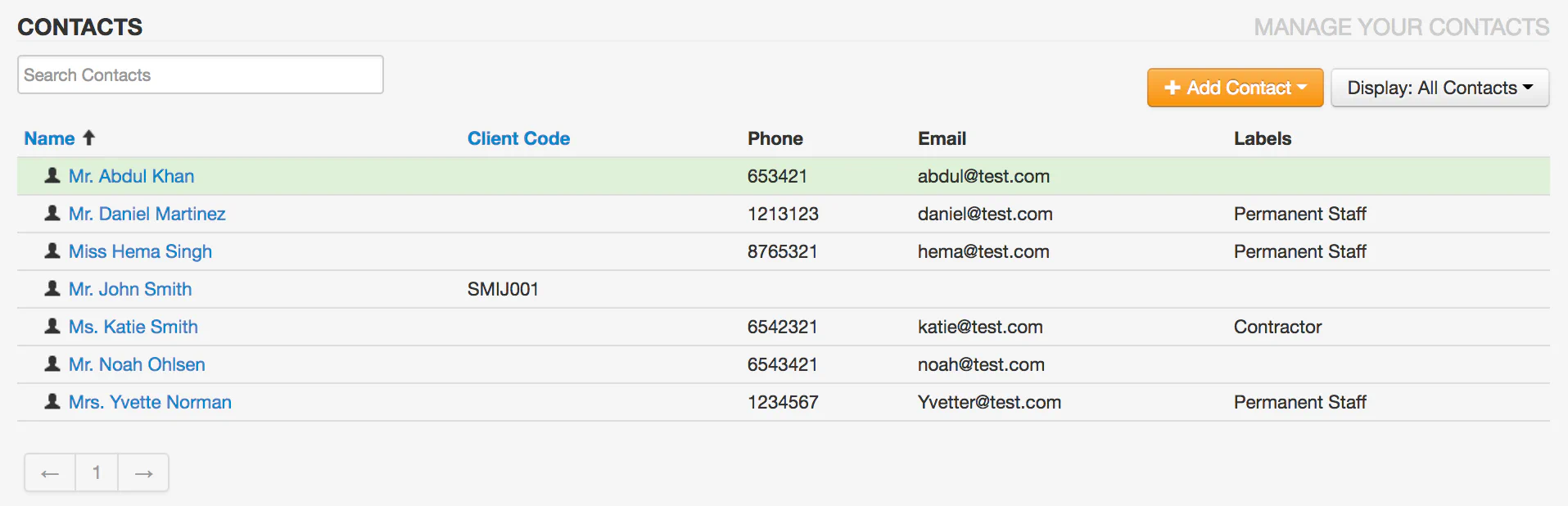Sort contacts by Client Code
Image resolution: width=1568 pixels, height=506 pixels.
518,138
